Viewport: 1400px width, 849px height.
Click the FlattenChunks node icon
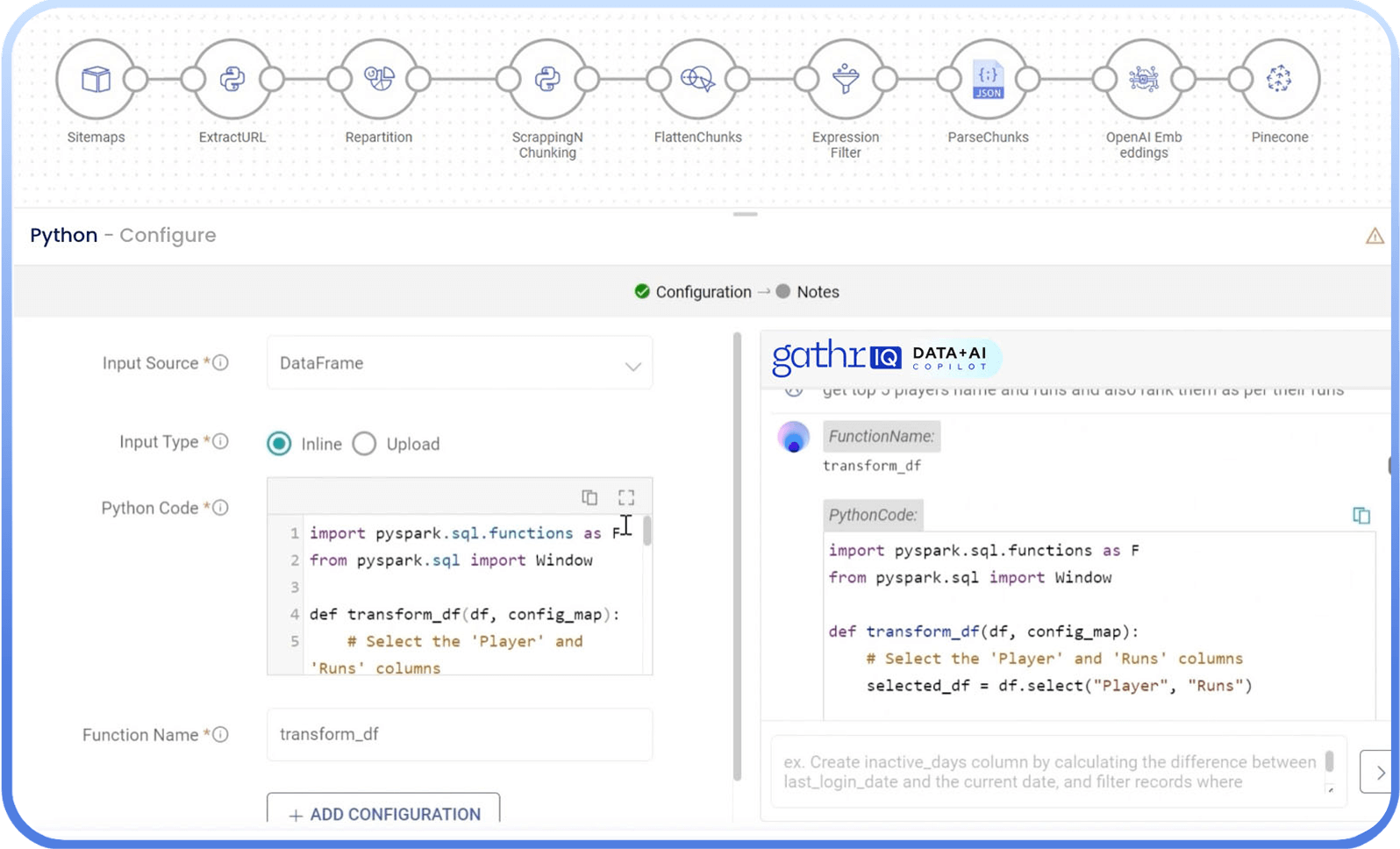pos(697,80)
